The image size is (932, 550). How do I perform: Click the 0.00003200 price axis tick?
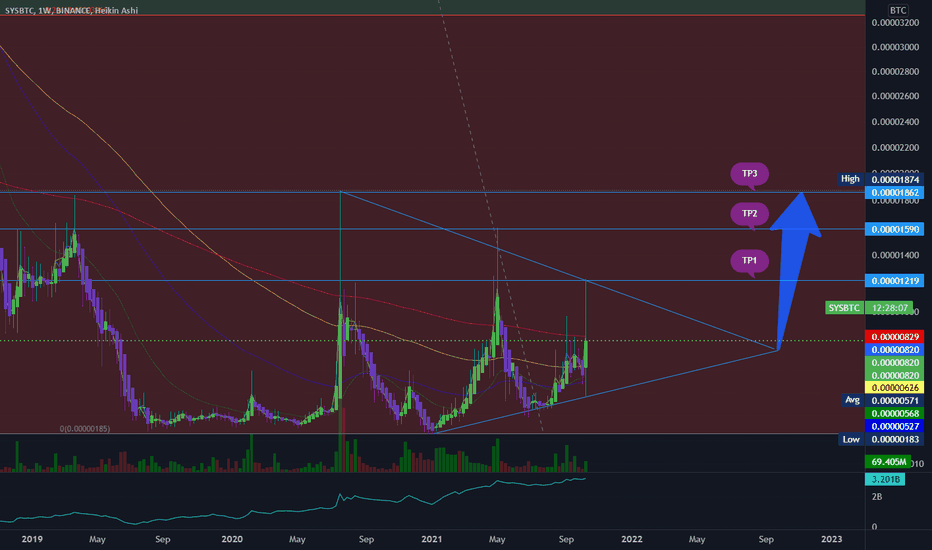pyautogui.click(x=895, y=23)
